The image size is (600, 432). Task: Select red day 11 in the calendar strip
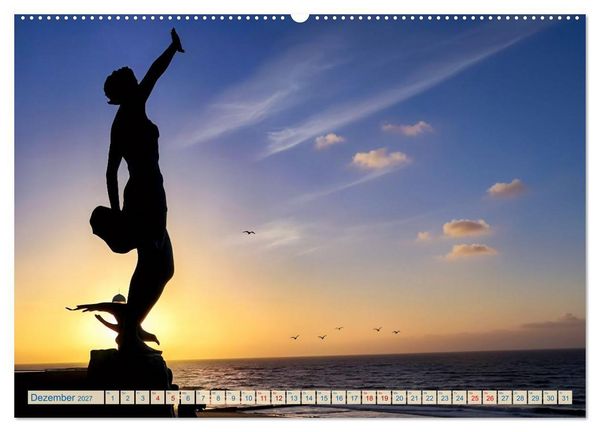(x=263, y=397)
